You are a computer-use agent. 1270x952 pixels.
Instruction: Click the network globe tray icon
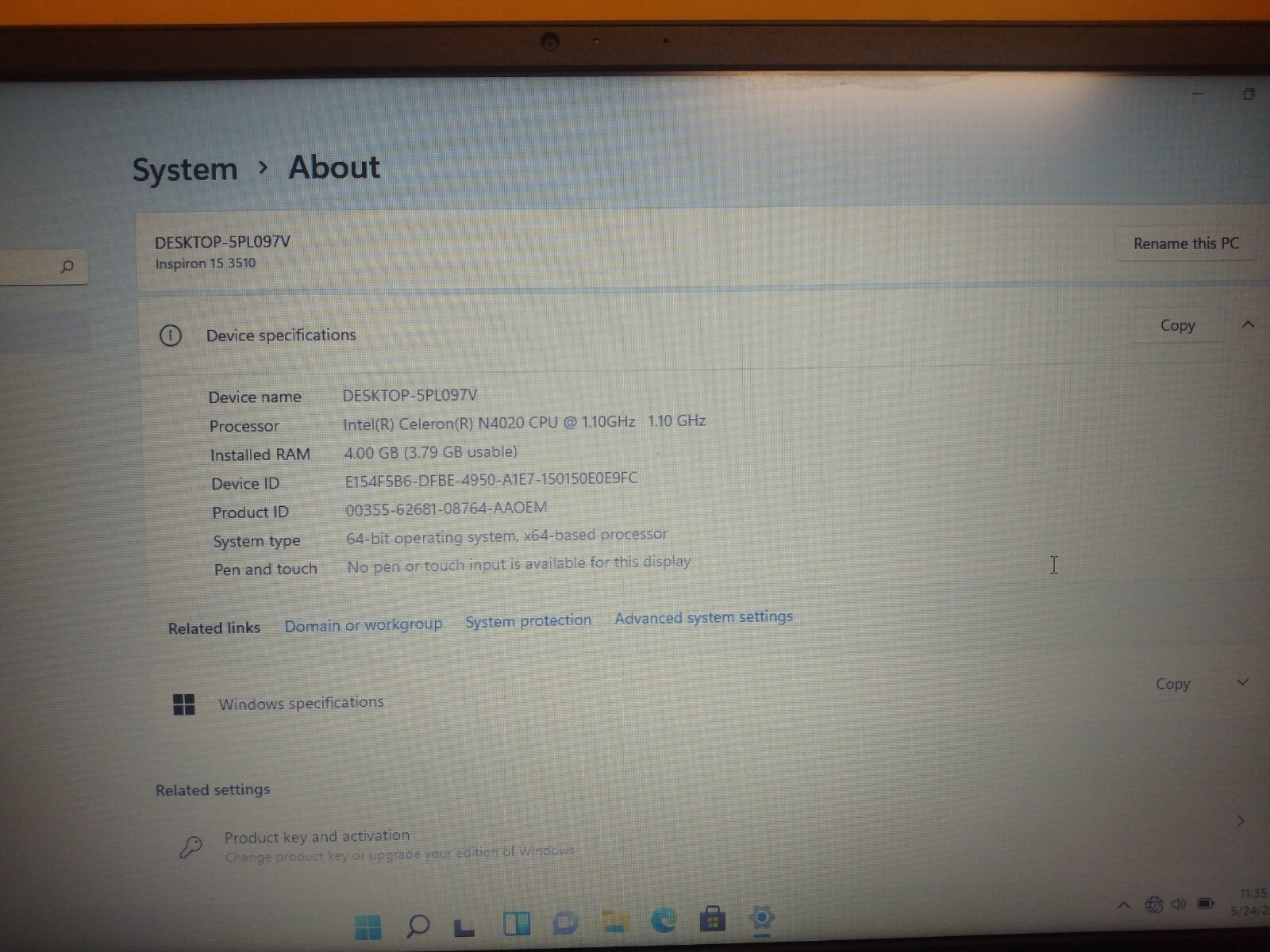pos(1154,904)
